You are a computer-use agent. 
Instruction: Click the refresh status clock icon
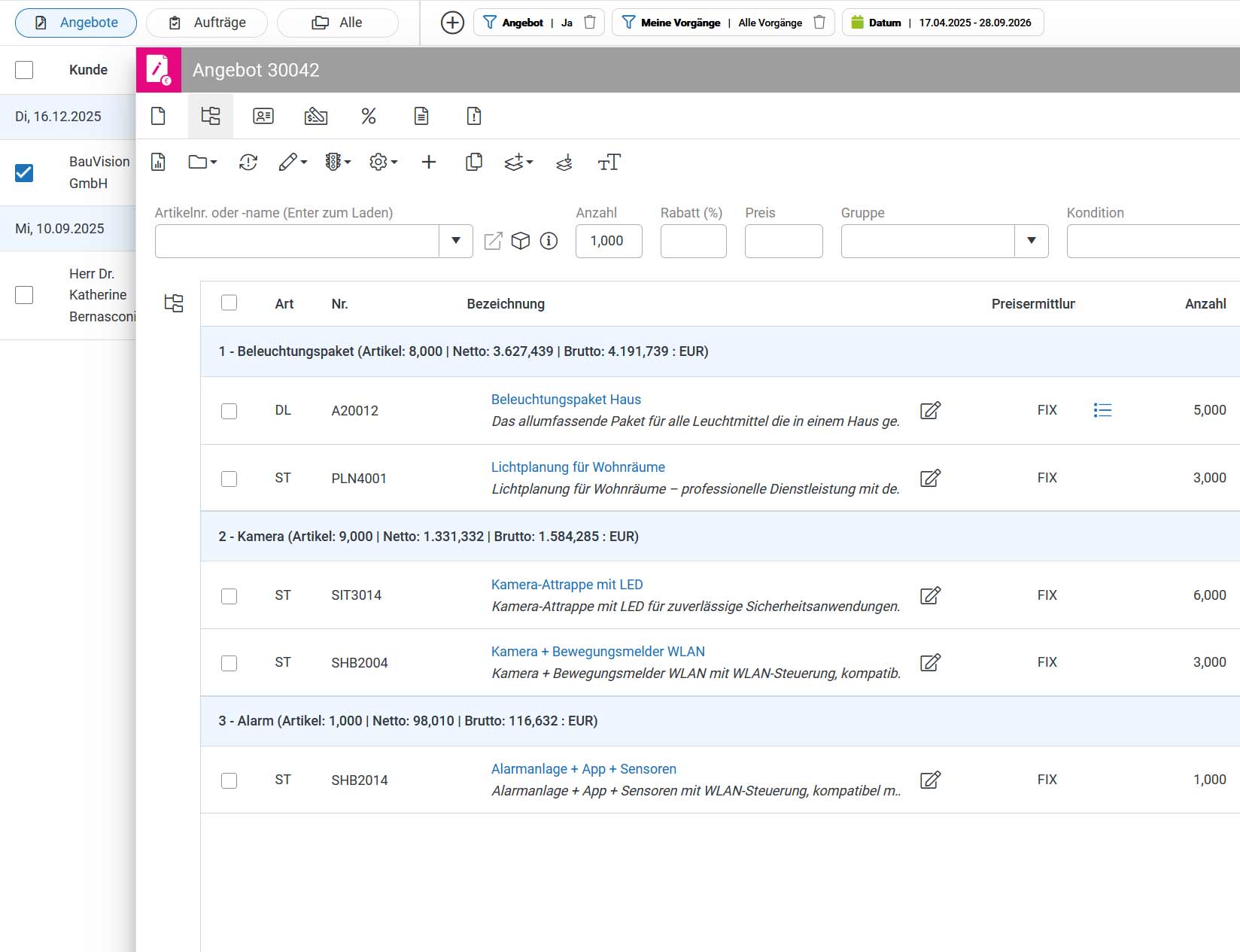click(248, 162)
